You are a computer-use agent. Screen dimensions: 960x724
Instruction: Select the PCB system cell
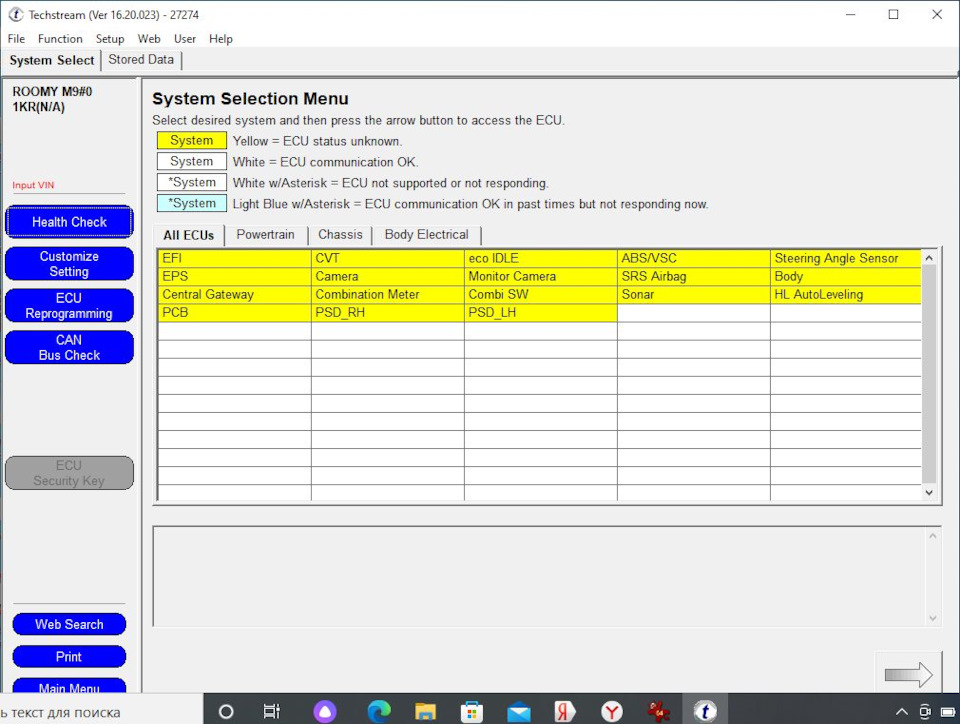(x=234, y=313)
